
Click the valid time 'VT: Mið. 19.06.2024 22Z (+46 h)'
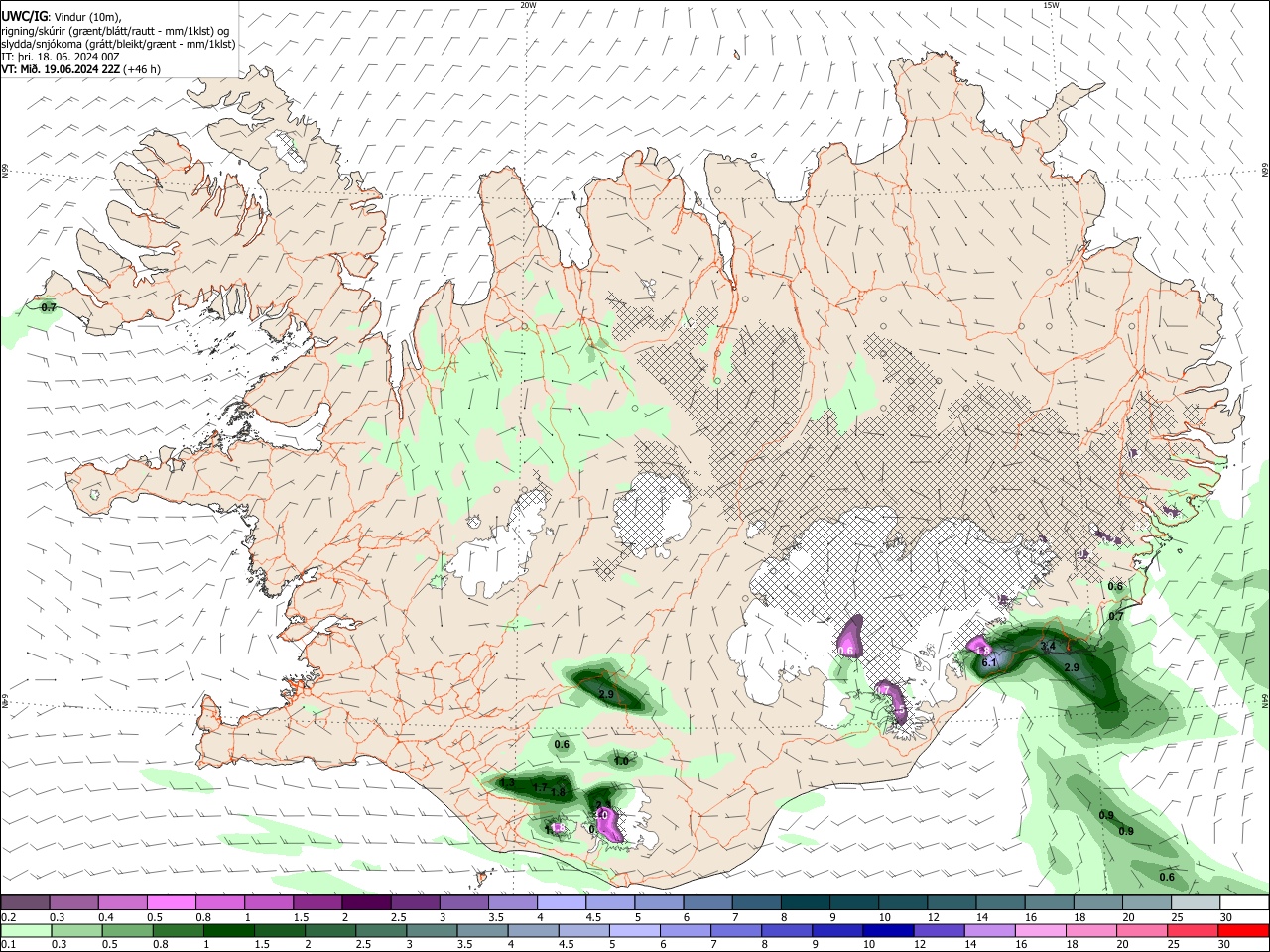click(x=80, y=69)
